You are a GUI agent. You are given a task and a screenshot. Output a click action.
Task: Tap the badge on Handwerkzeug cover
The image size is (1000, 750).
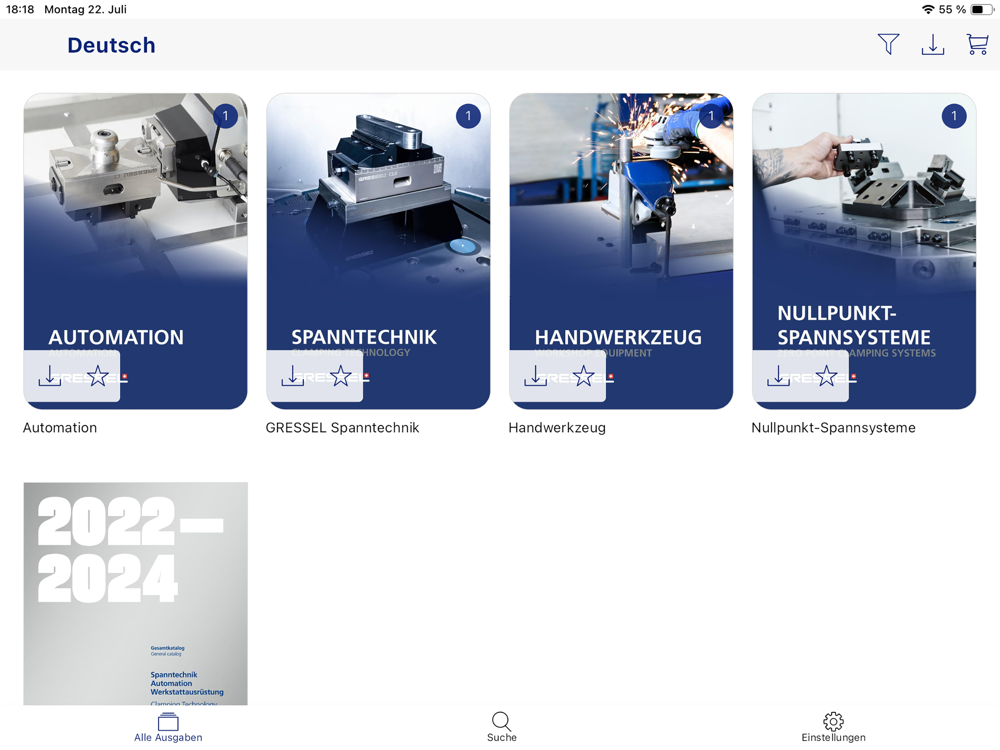[x=711, y=116]
